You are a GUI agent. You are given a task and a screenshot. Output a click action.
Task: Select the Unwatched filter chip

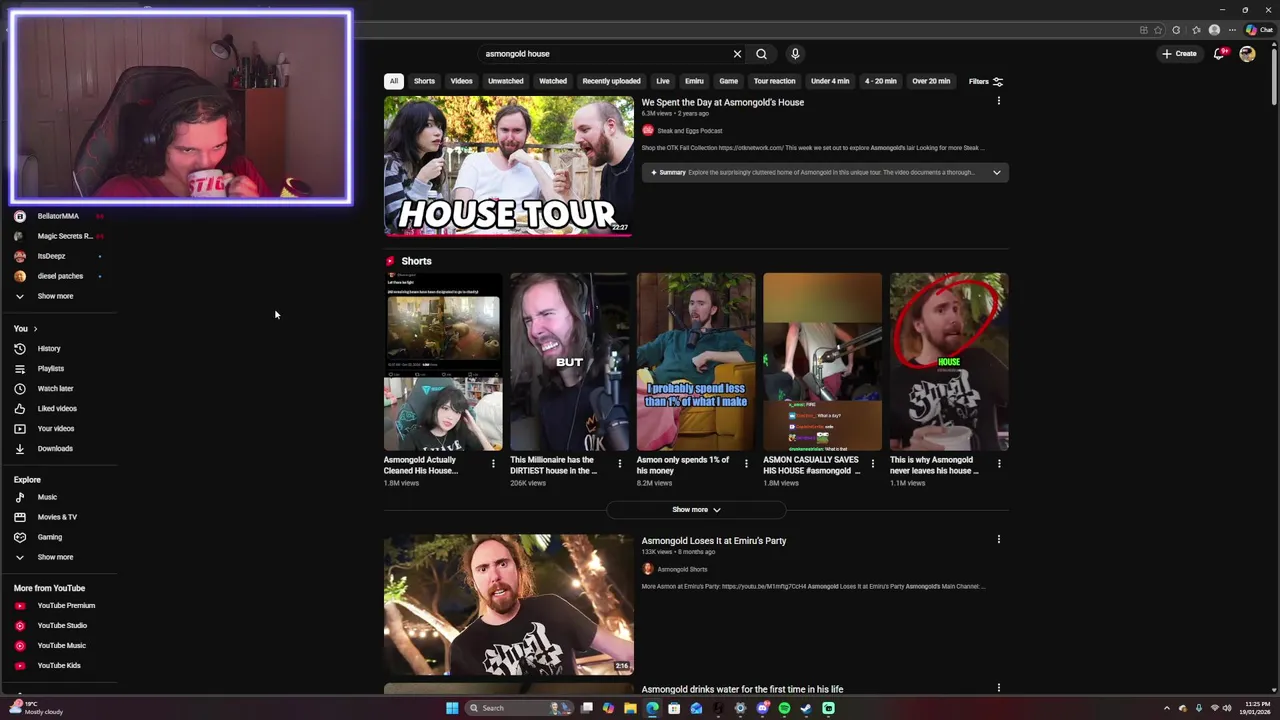click(x=505, y=81)
